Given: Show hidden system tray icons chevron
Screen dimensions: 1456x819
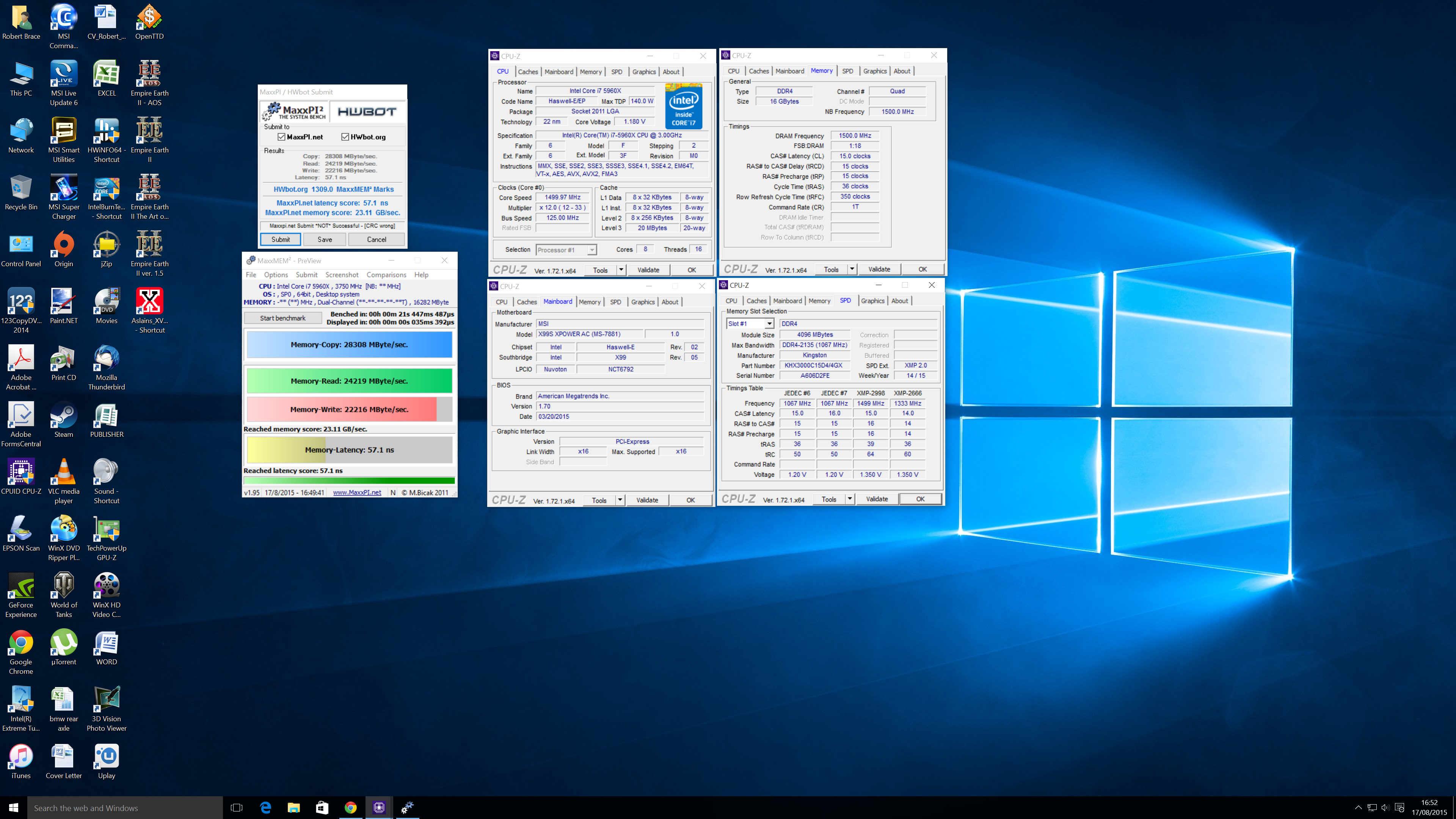Looking at the screenshot, I should 1358,808.
